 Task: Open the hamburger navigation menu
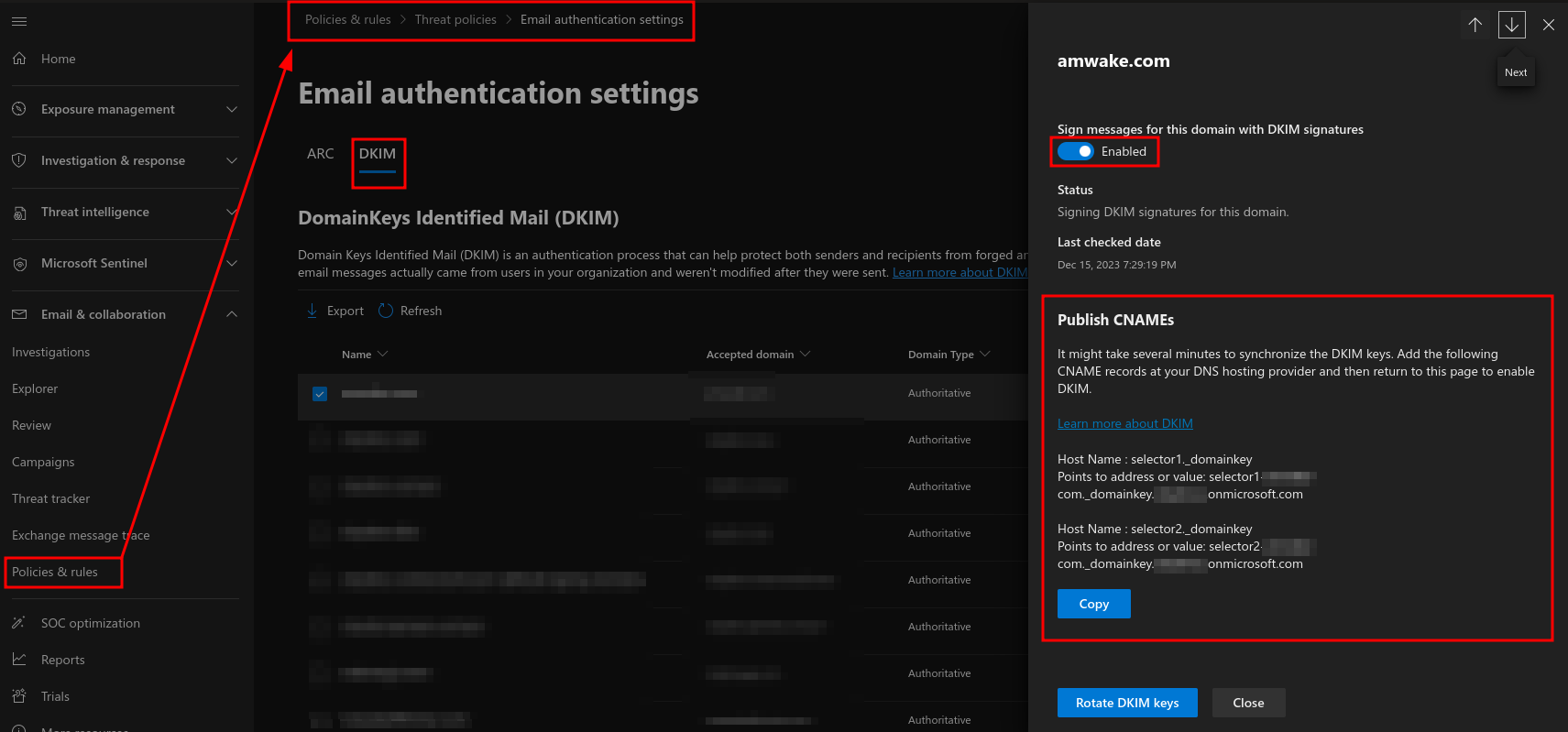(19, 21)
